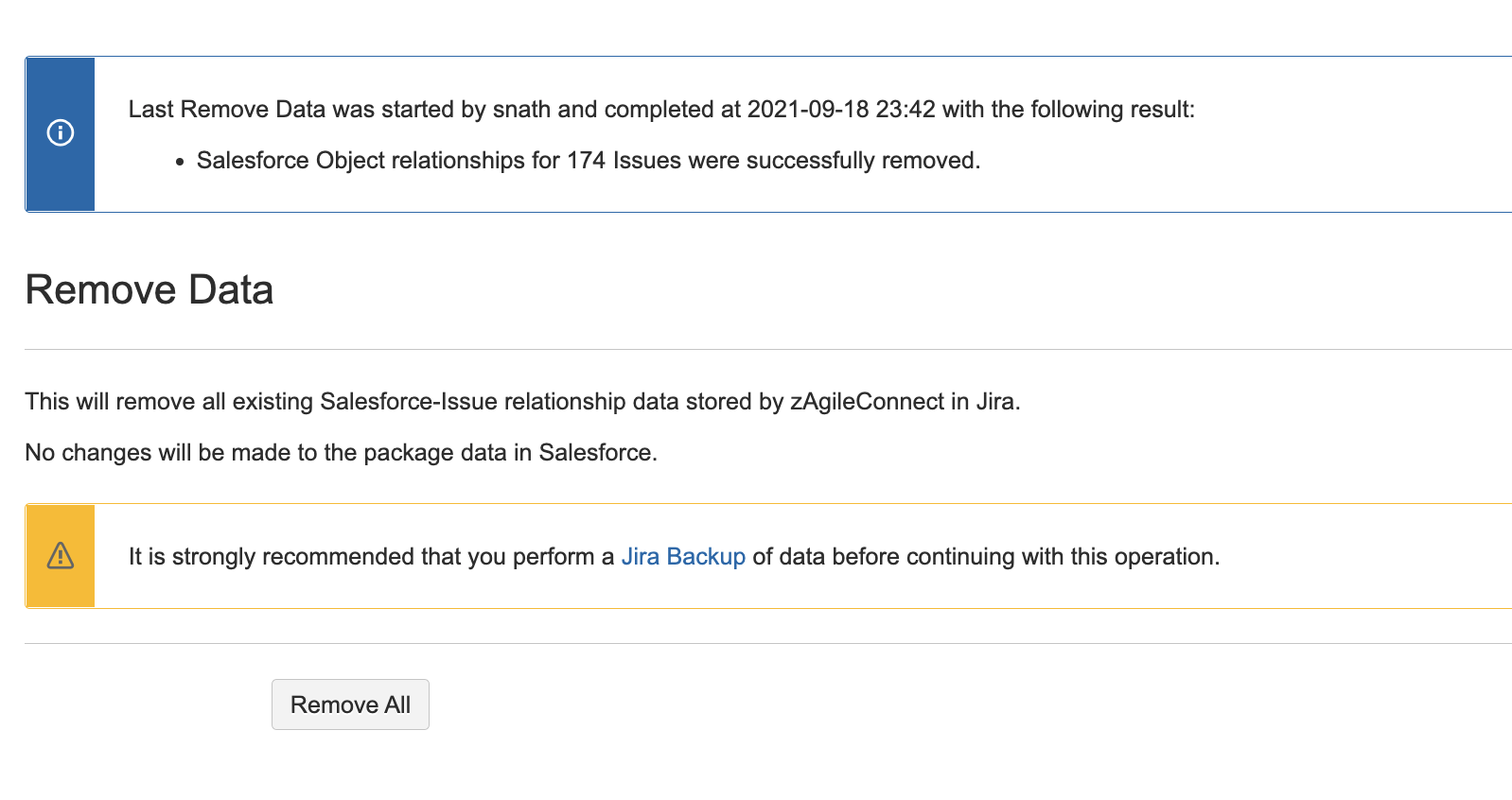Open the Jira Backup link
Screen dimensions: 1512x800
[x=682, y=557]
